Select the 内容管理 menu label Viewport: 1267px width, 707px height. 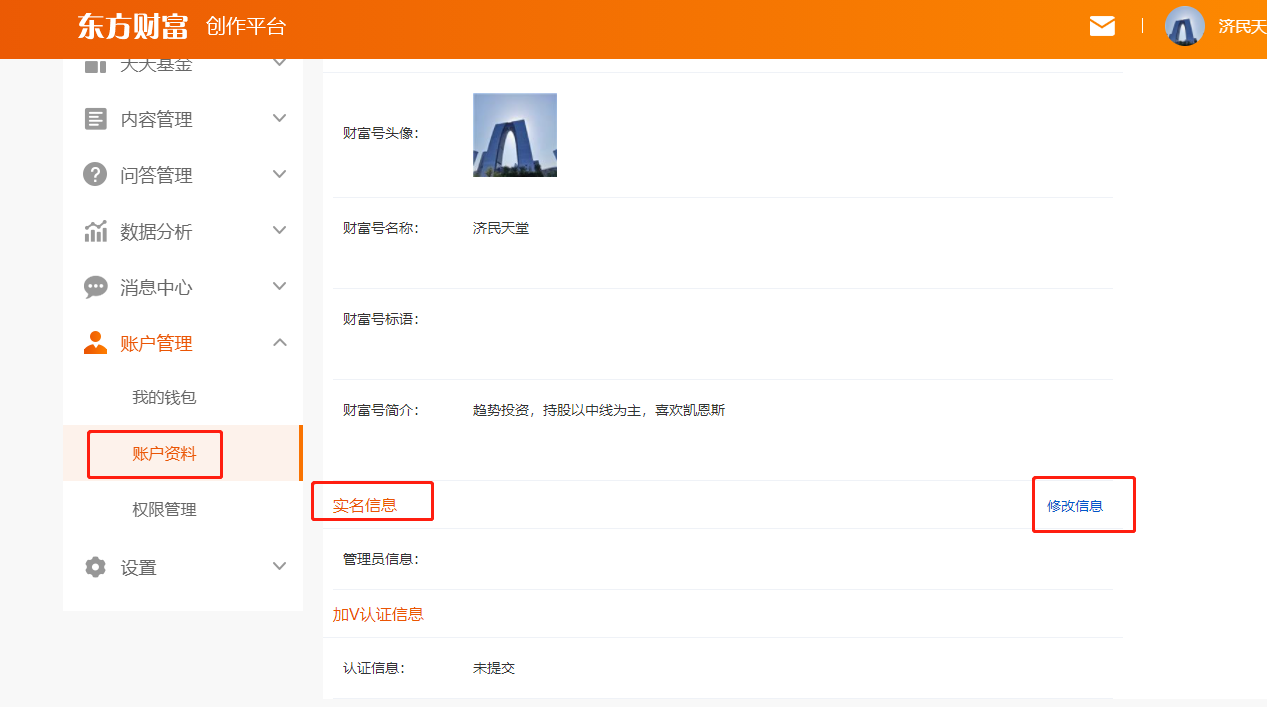156,120
